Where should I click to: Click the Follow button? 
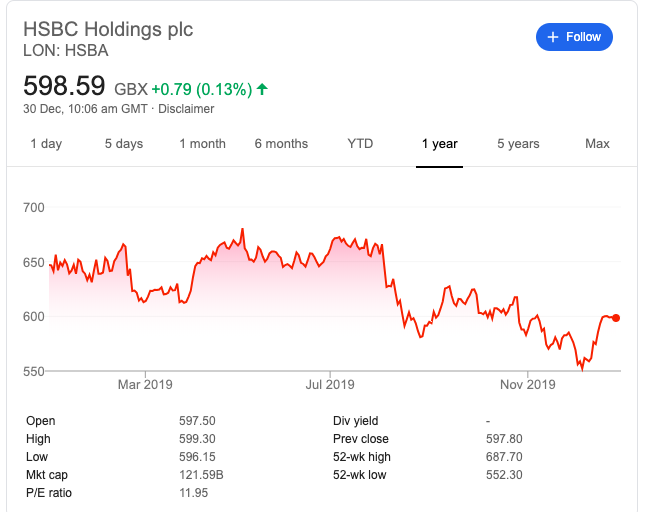tap(574, 37)
